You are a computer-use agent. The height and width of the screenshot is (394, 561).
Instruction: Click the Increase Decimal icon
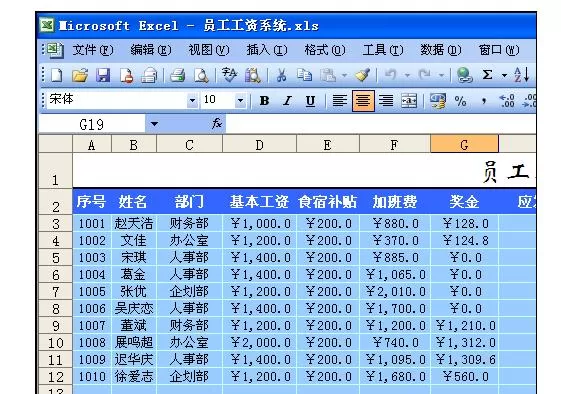coord(507,101)
